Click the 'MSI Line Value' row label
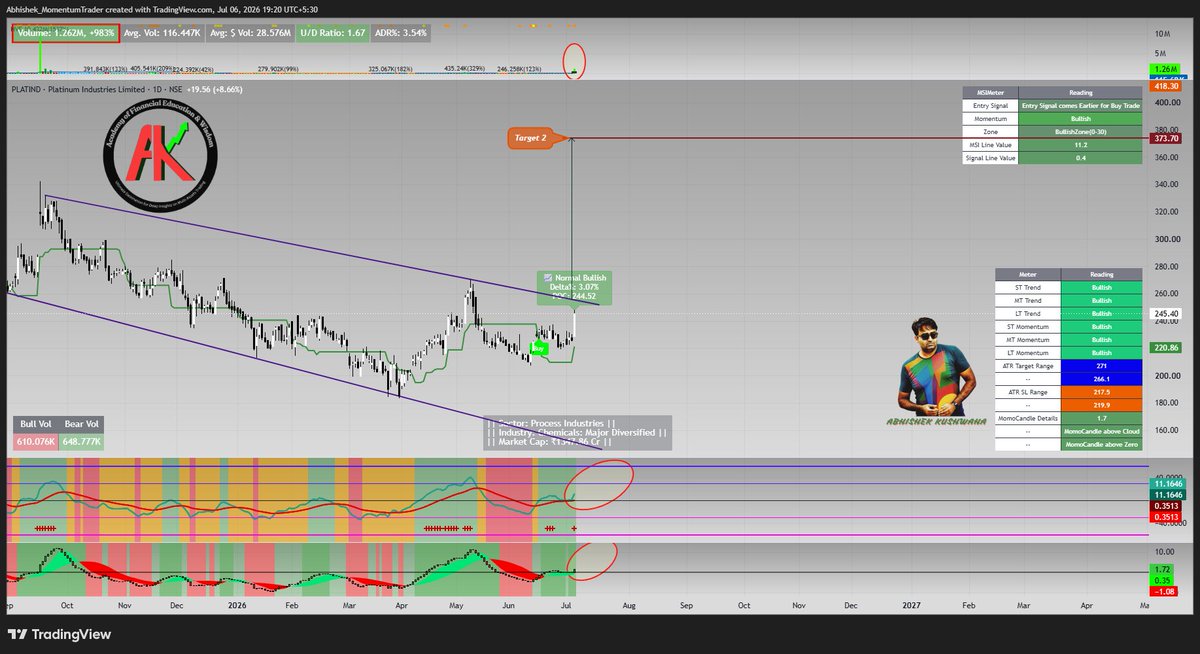 [x=989, y=145]
